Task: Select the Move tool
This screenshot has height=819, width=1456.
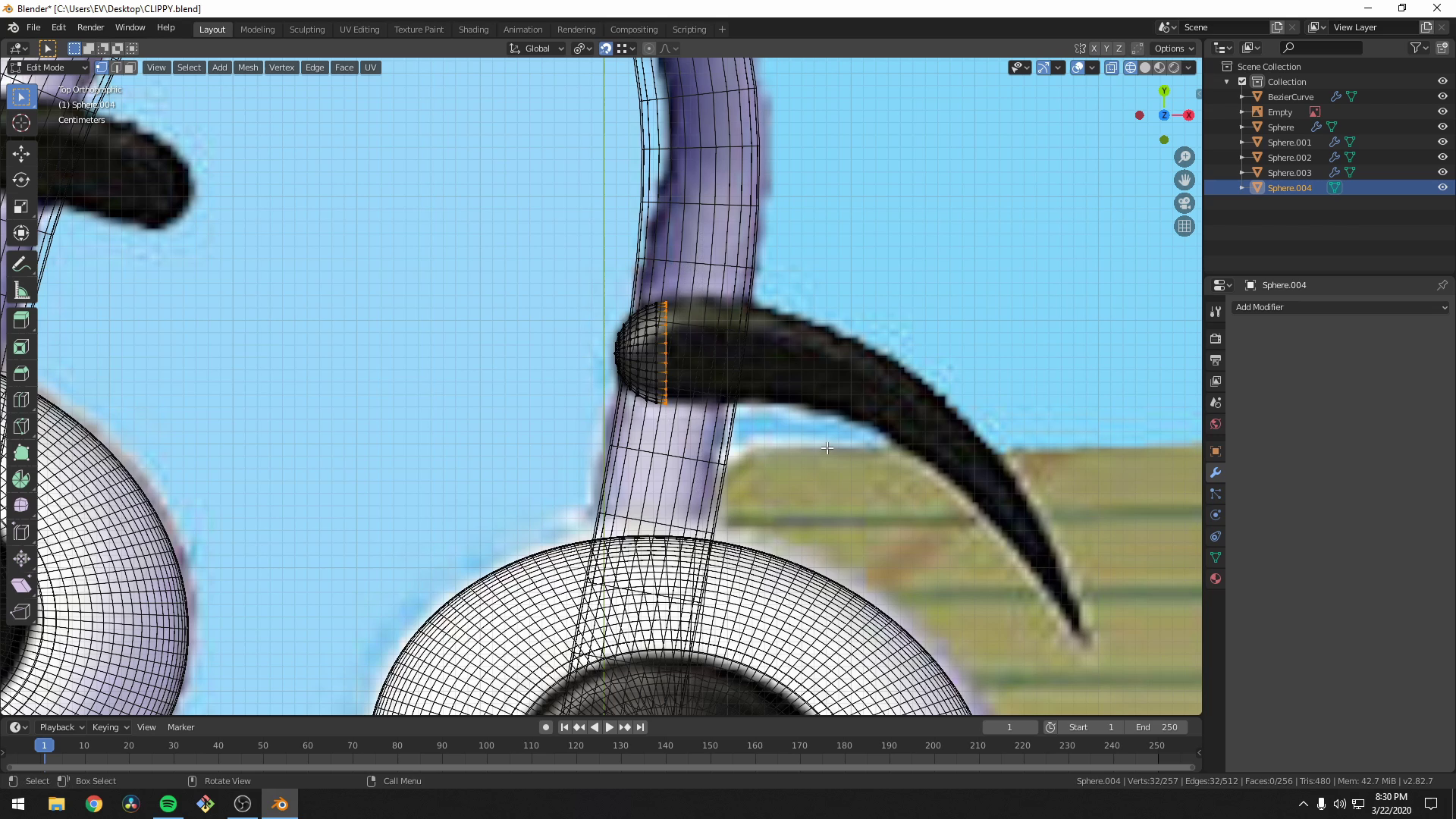Action: tap(21, 154)
